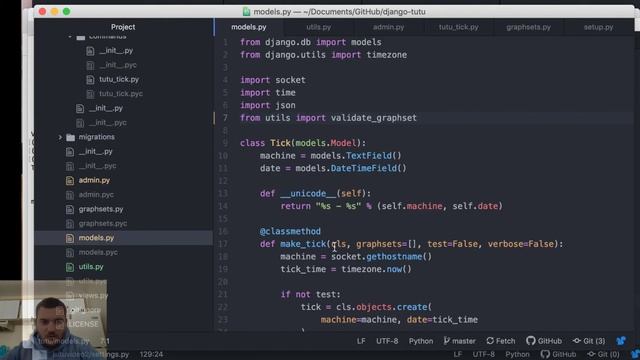Click the Fetch refresh icon
The height and width of the screenshot is (360, 640).
click(490, 340)
